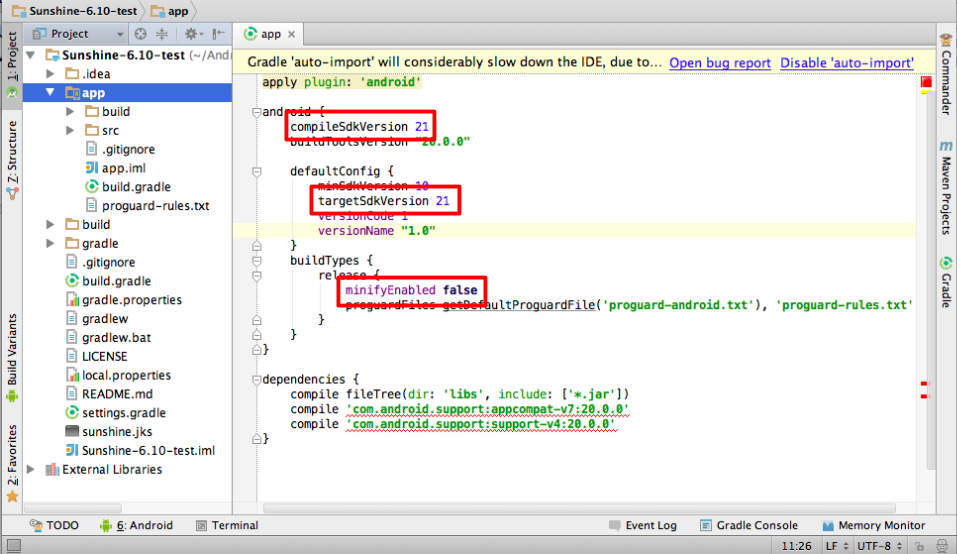This screenshot has height=554, width=957.
Task: Expand External Libraries node
Action: (x=31, y=469)
